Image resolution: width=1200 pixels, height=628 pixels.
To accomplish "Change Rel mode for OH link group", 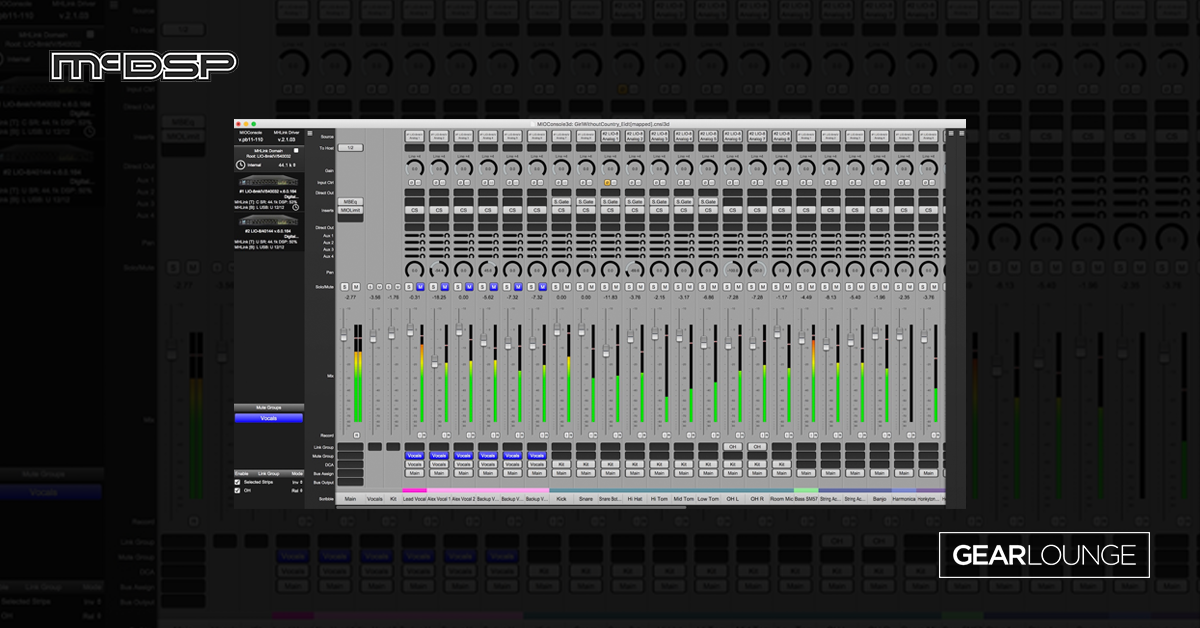I will point(298,490).
